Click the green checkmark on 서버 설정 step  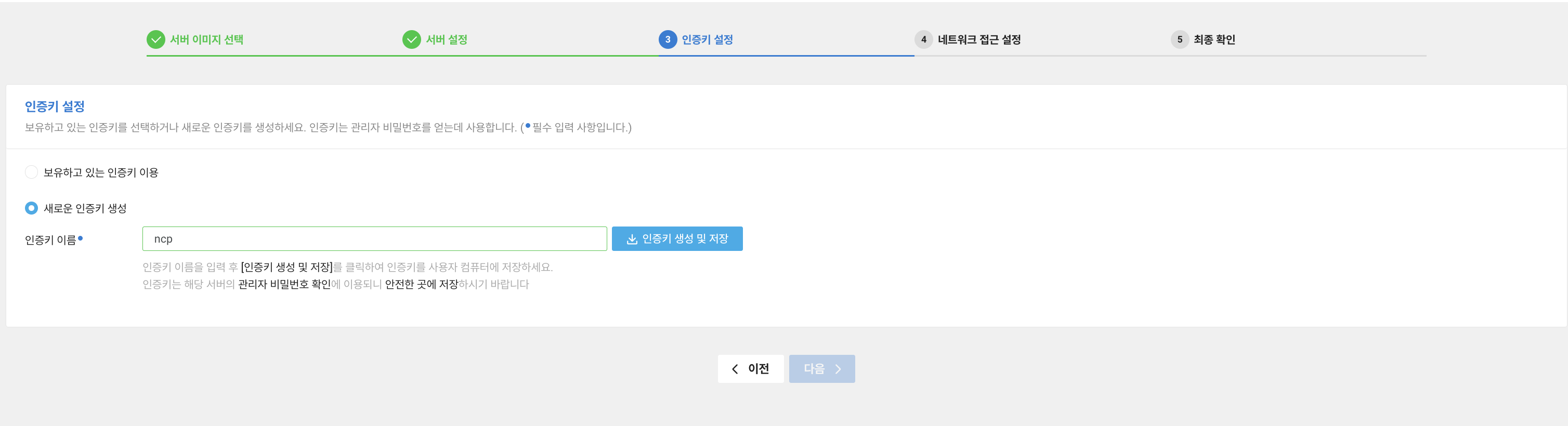tap(413, 38)
